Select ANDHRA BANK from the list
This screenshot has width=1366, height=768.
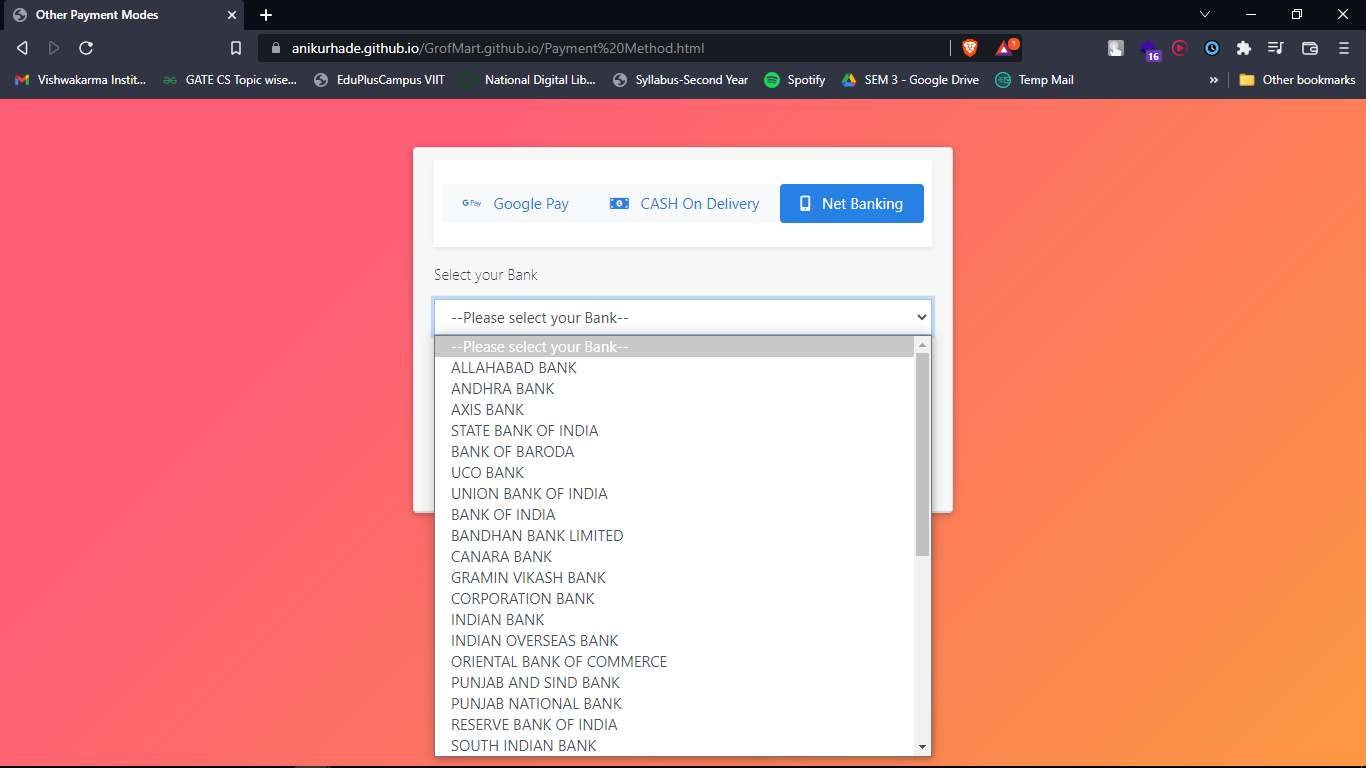tap(675, 389)
